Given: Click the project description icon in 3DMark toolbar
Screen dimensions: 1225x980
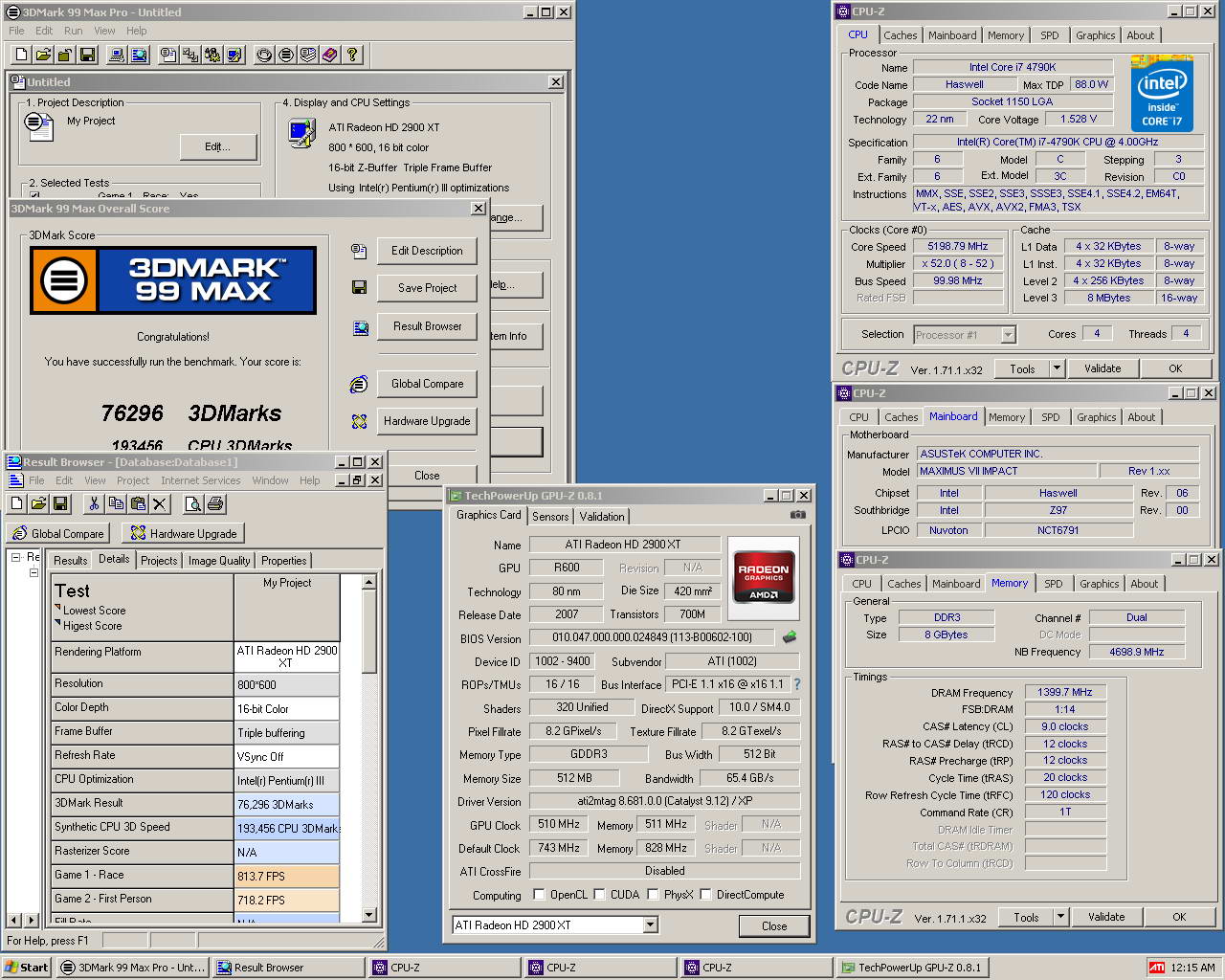Looking at the screenshot, I should (168, 56).
